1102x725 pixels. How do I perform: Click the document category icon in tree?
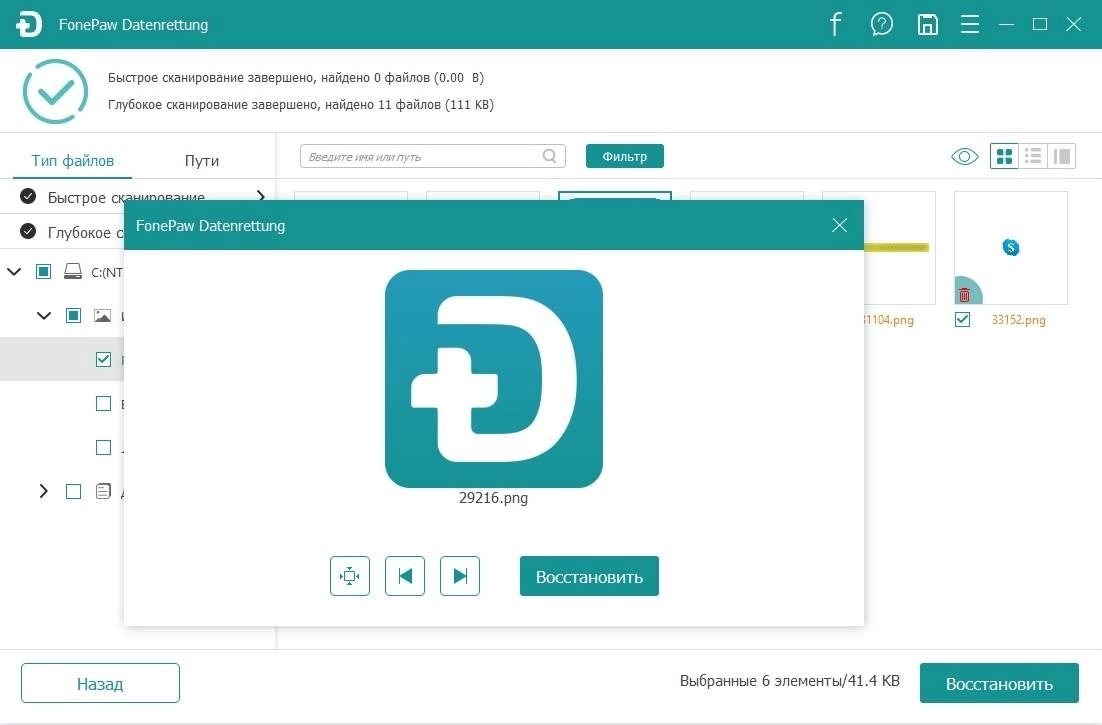103,491
